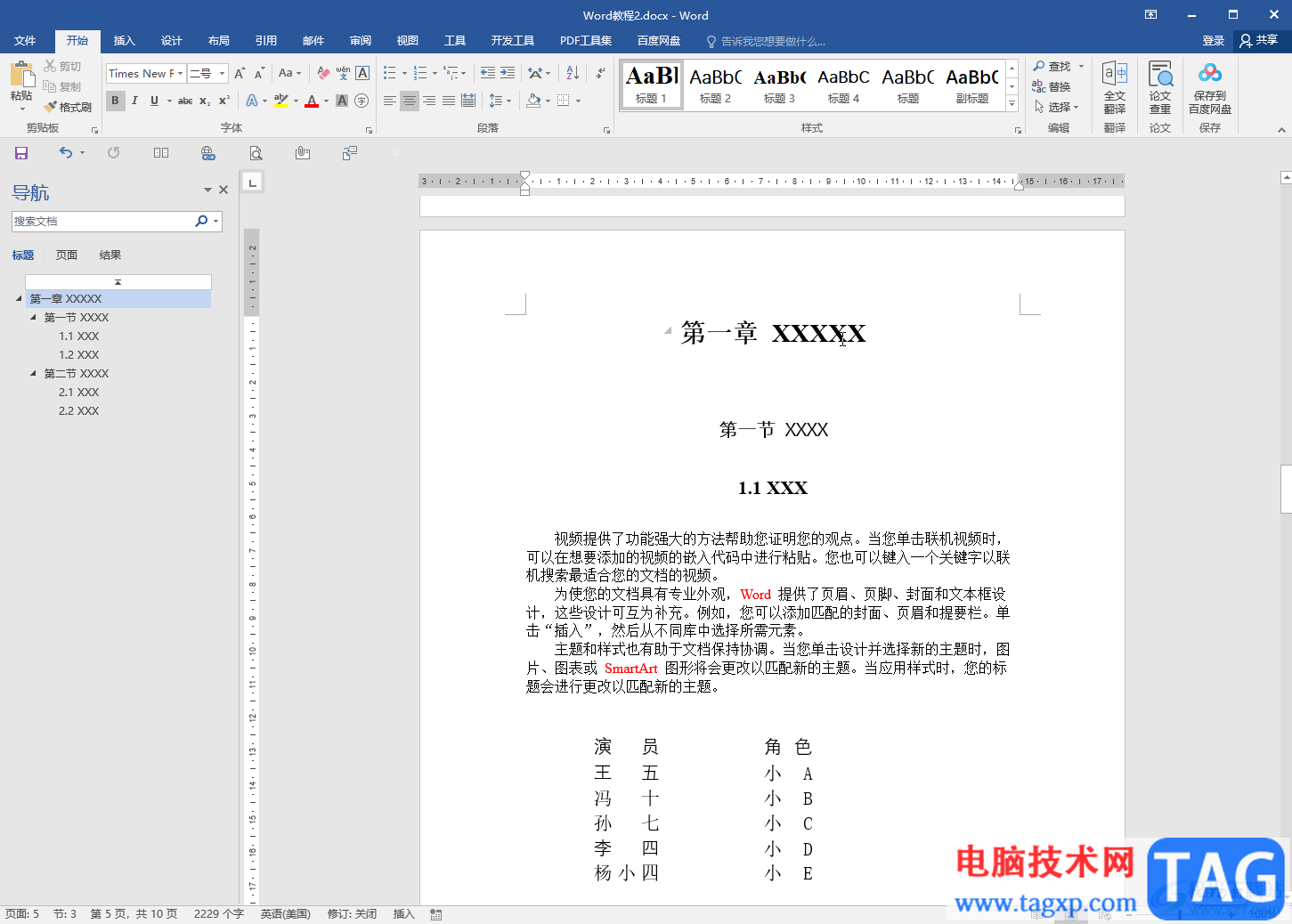Click the bullets list icon
Image resolution: width=1292 pixels, height=924 pixels.
pos(390,73)
